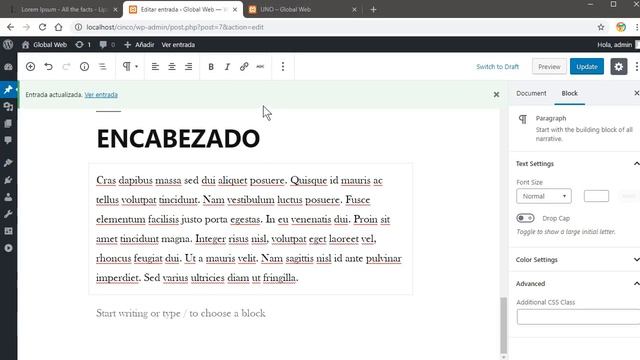Click the Start writing placeholder block
Screen dimensions: 640x360
point(180,313)
